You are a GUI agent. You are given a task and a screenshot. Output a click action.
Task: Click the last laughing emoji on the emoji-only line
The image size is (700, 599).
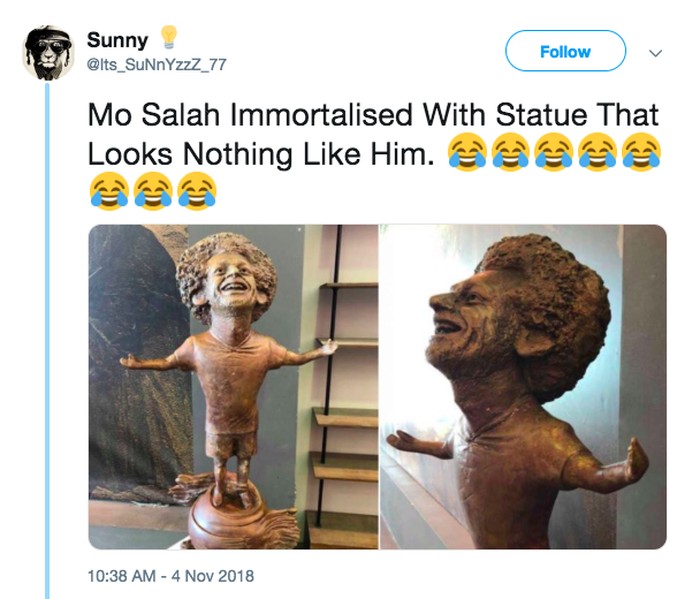[x=196, y=188]
